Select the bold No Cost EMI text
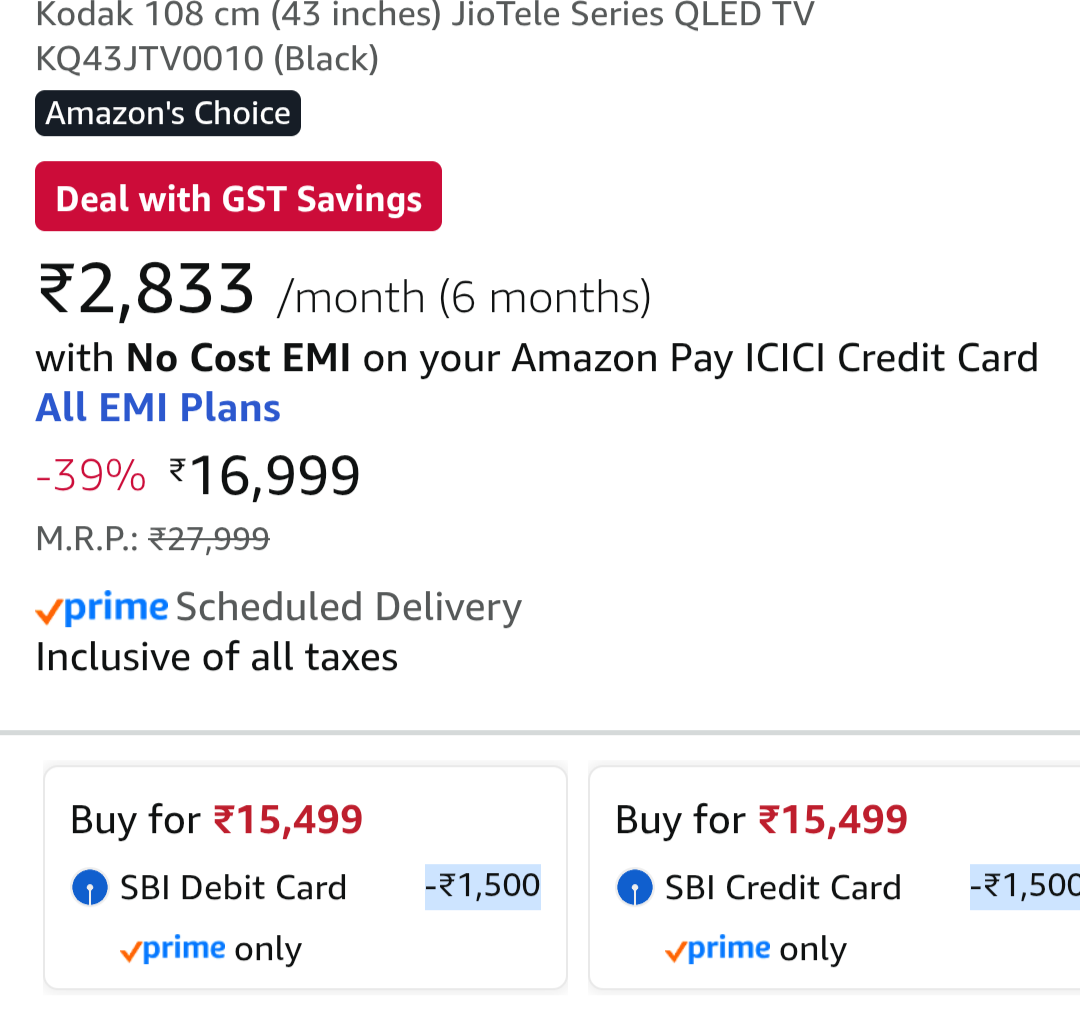1080x1011 pixels. 238,358
